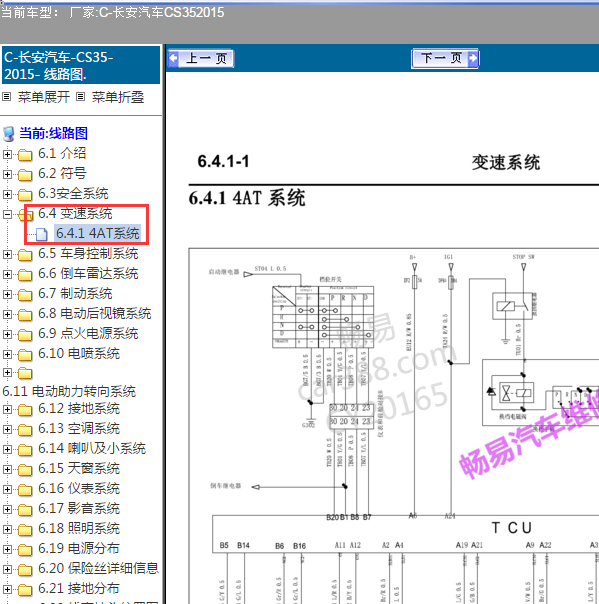Select 6.14 喇叭及小系统 entry
The height and width of the screenshot is (604, 599).
coord(92,448)
